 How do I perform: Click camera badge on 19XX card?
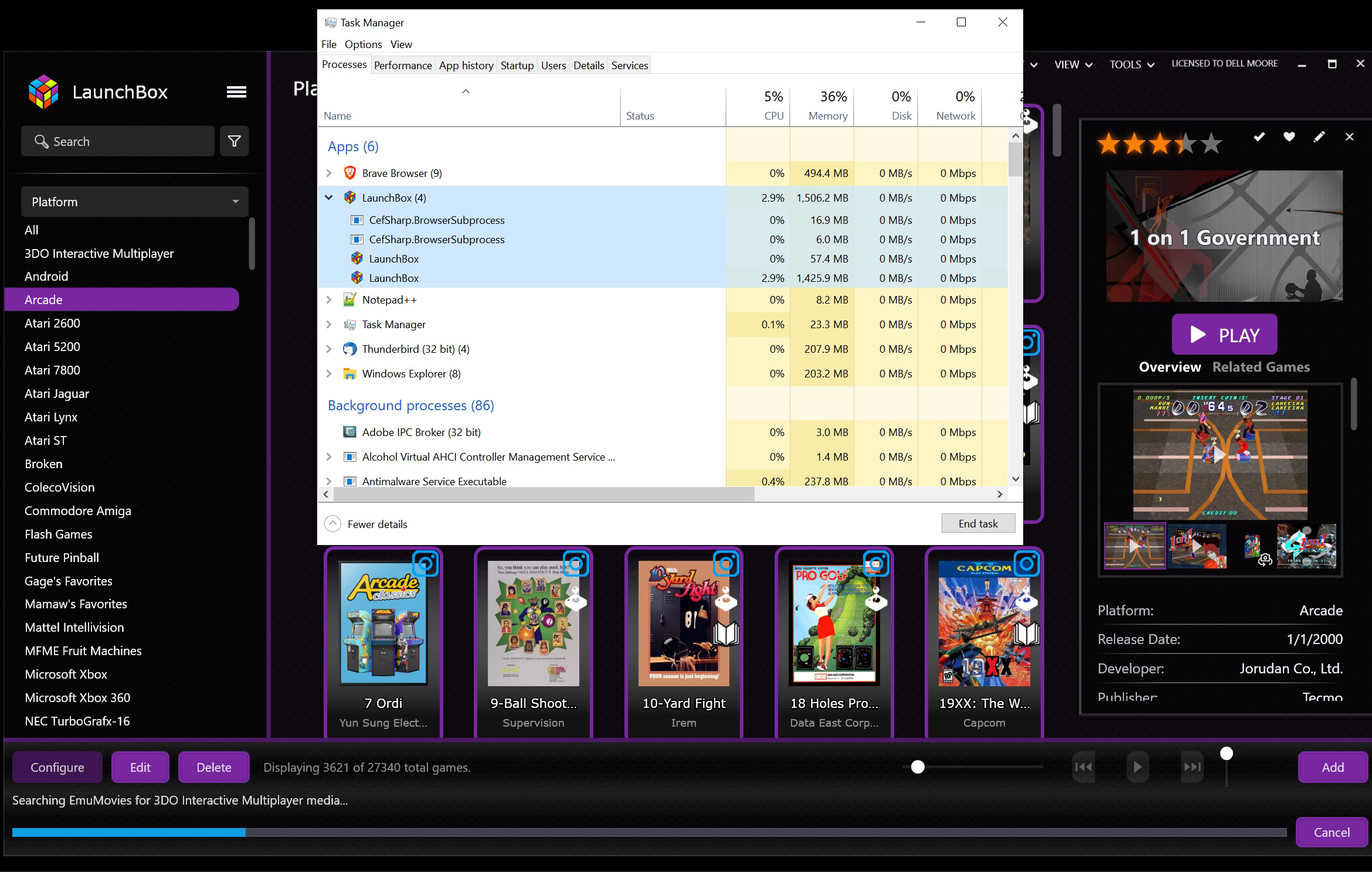click(1027, 564)
